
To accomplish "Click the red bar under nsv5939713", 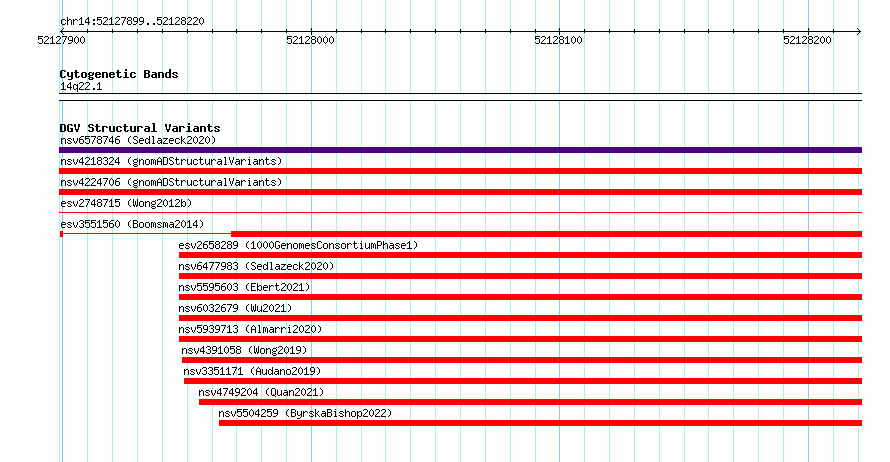I will tap(520, 339).
